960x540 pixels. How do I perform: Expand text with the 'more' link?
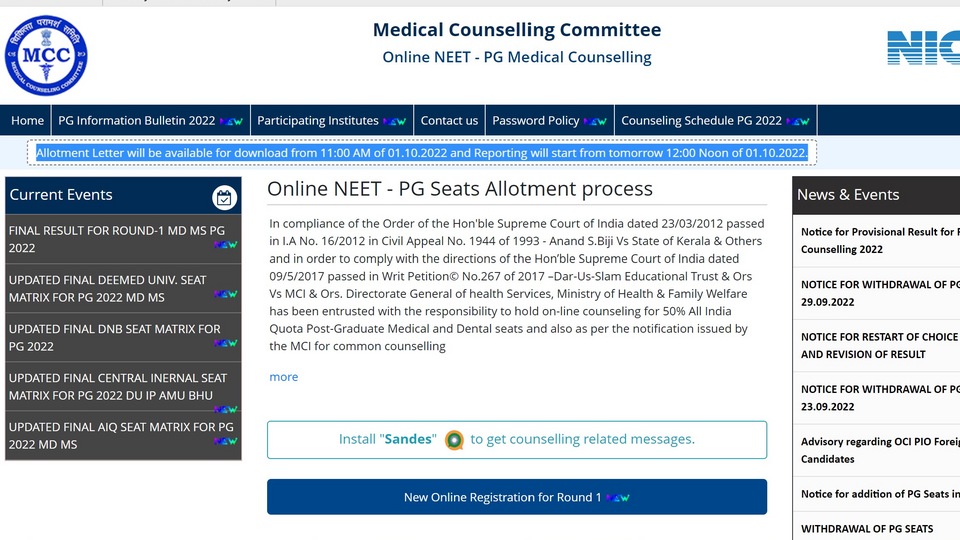tap(283, 377)
